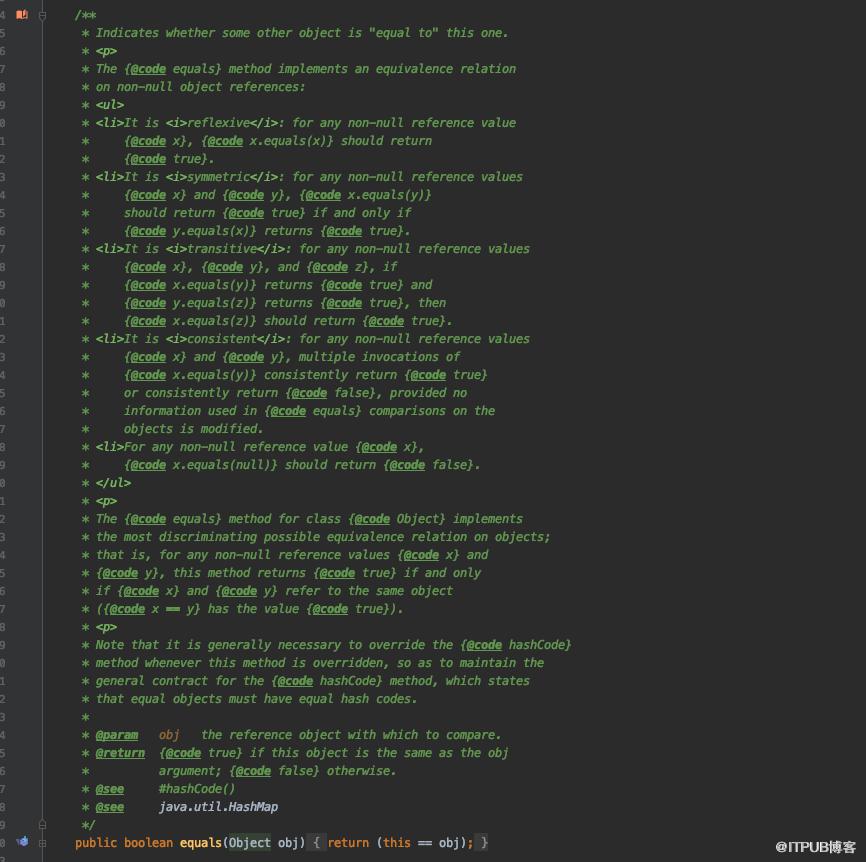This screenshot has height=862, width=866.
Task: Click "that equal objects must have equal hash codes."
Action: pyautogui.click(x=256, y=699)
